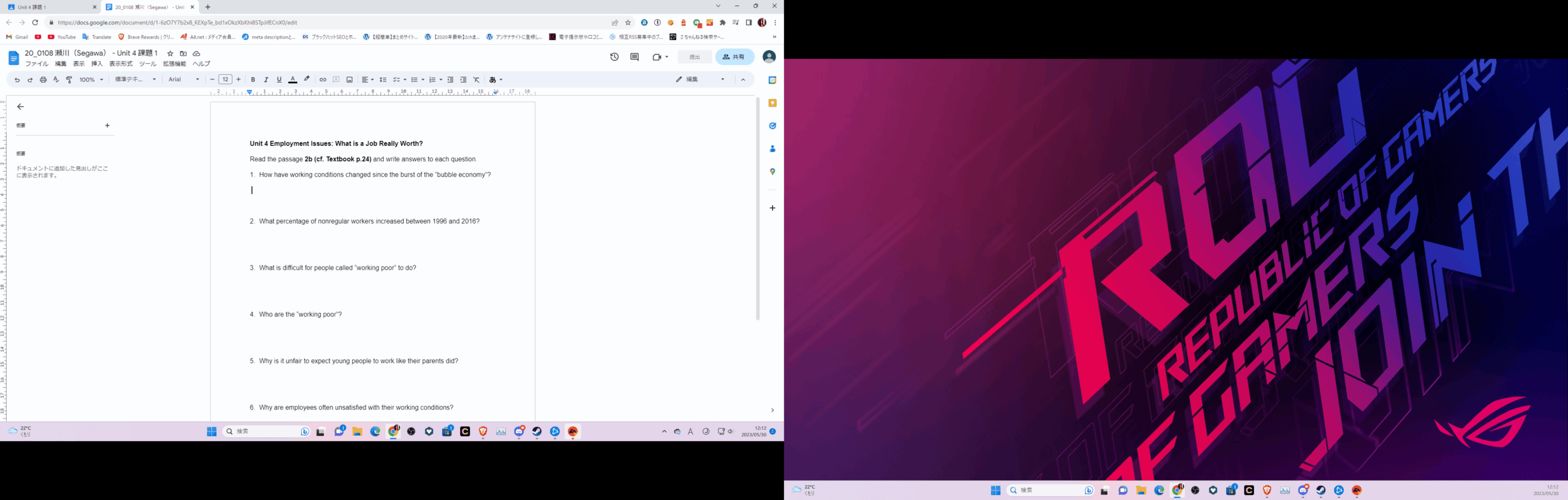This screenshot has width=1568, height=500.
Task: Open the text color picker
Action: coord(293,80)
